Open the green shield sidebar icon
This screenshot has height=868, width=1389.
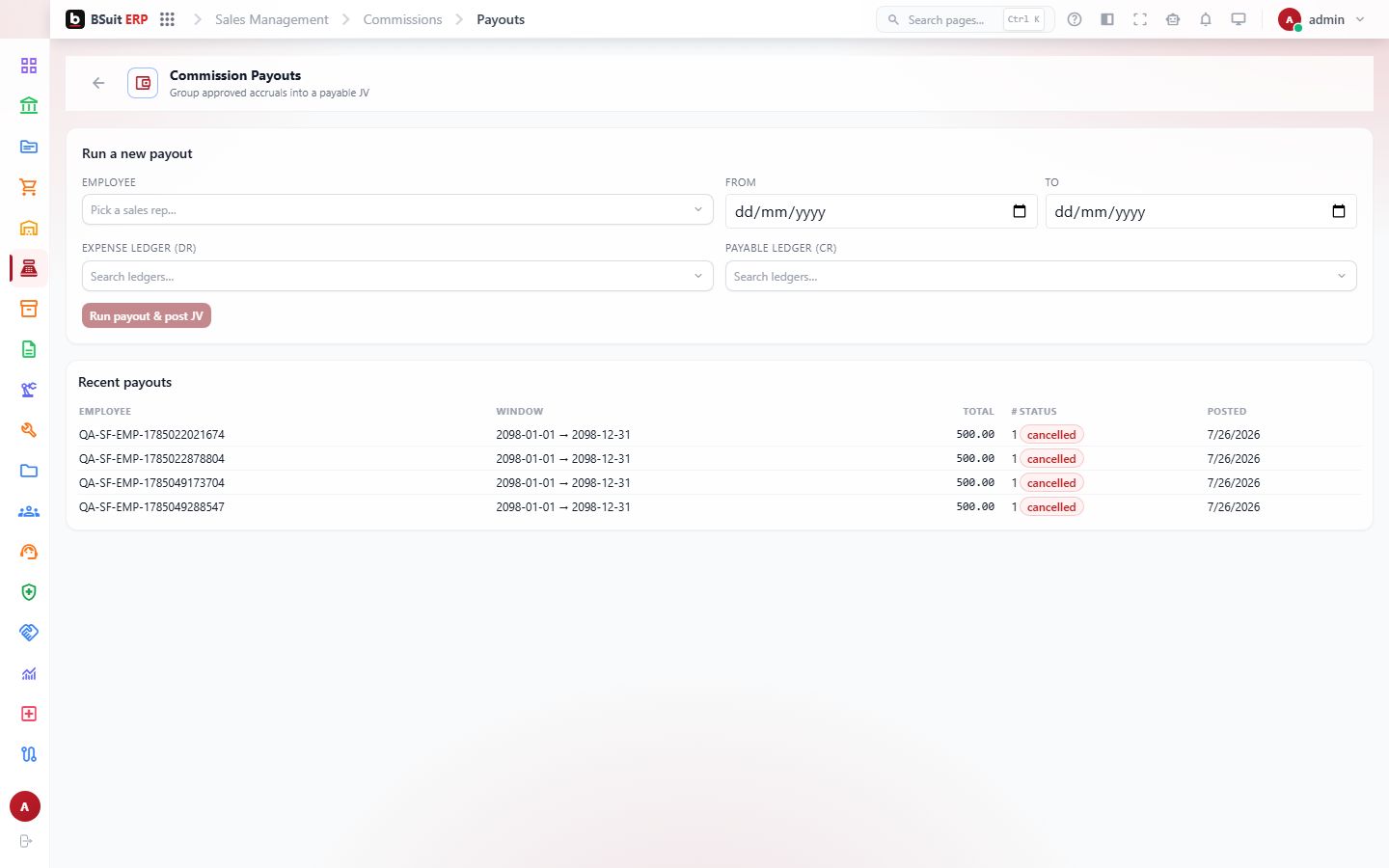(x=29, y=592)
